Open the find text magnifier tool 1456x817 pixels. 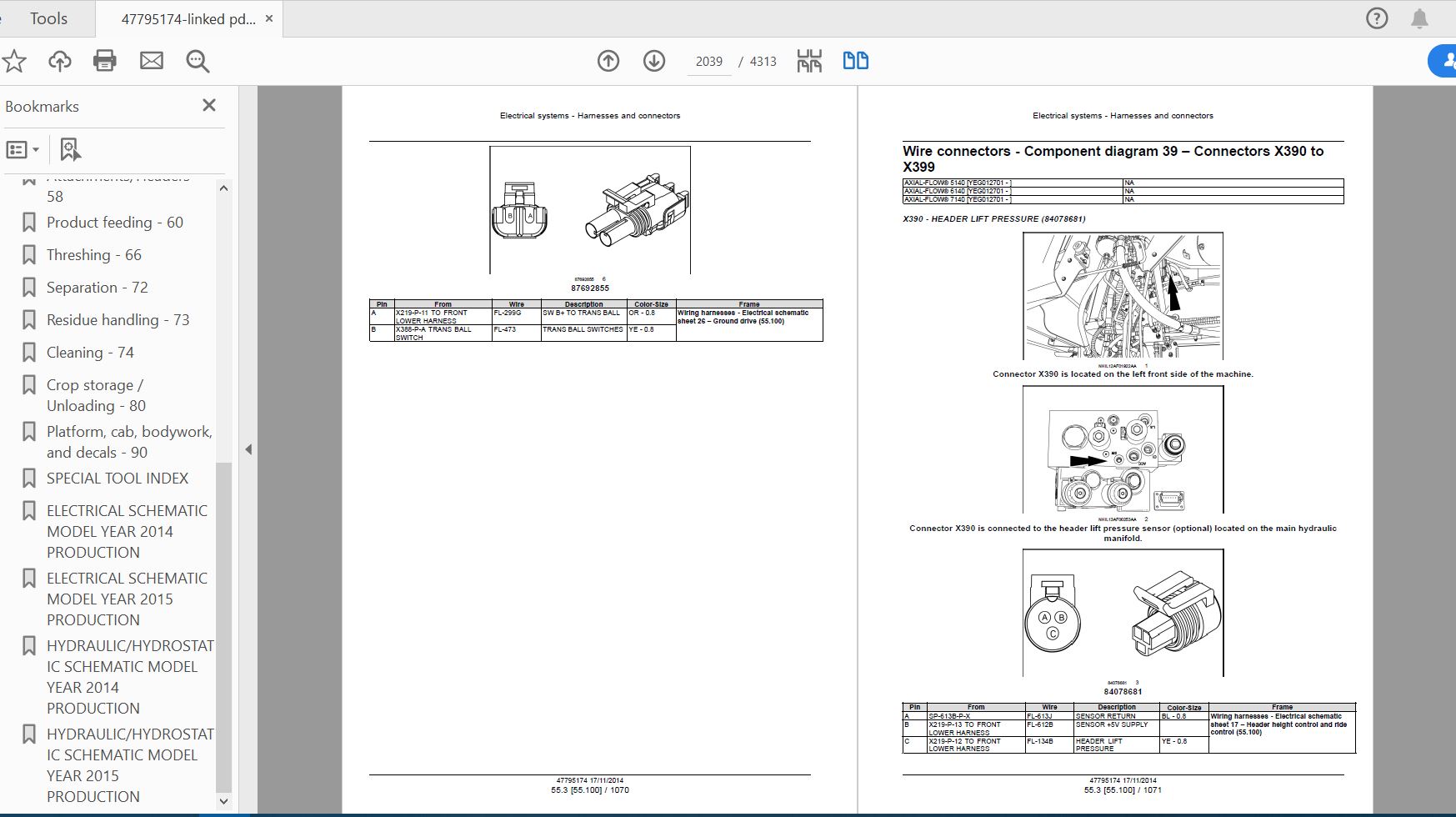pos(198,61)
